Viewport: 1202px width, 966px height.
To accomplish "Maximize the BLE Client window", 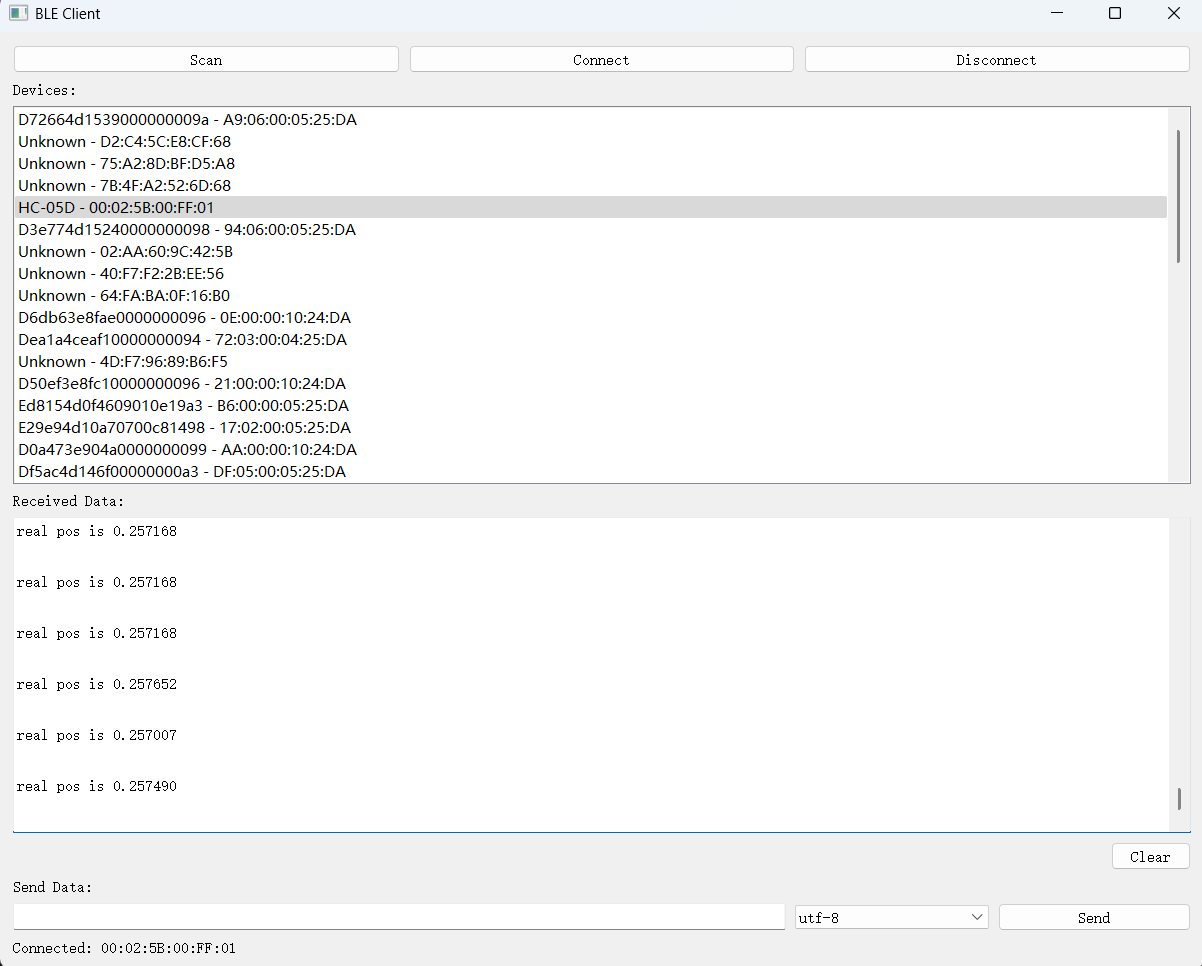I will pos(1115,14).
